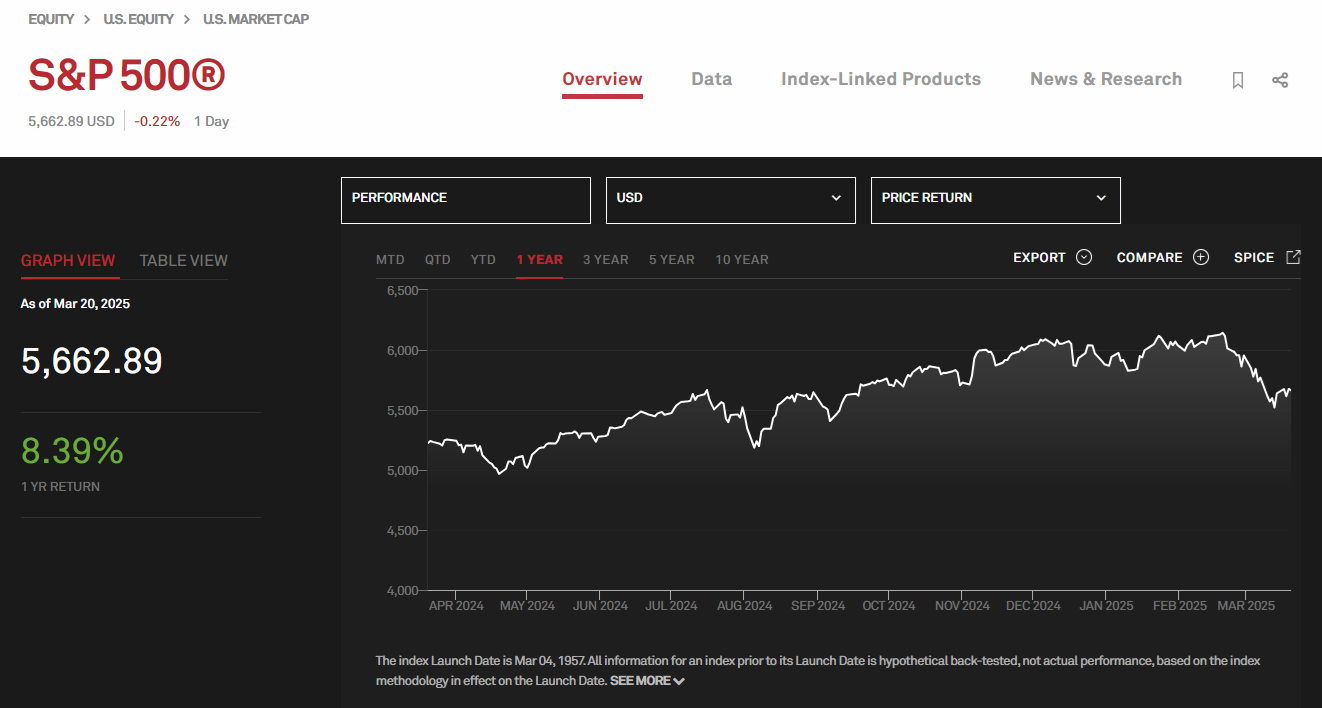Click the 4,000 y-axis label
Viewport: 1322px width, 708px height.
tap(403, 590)
